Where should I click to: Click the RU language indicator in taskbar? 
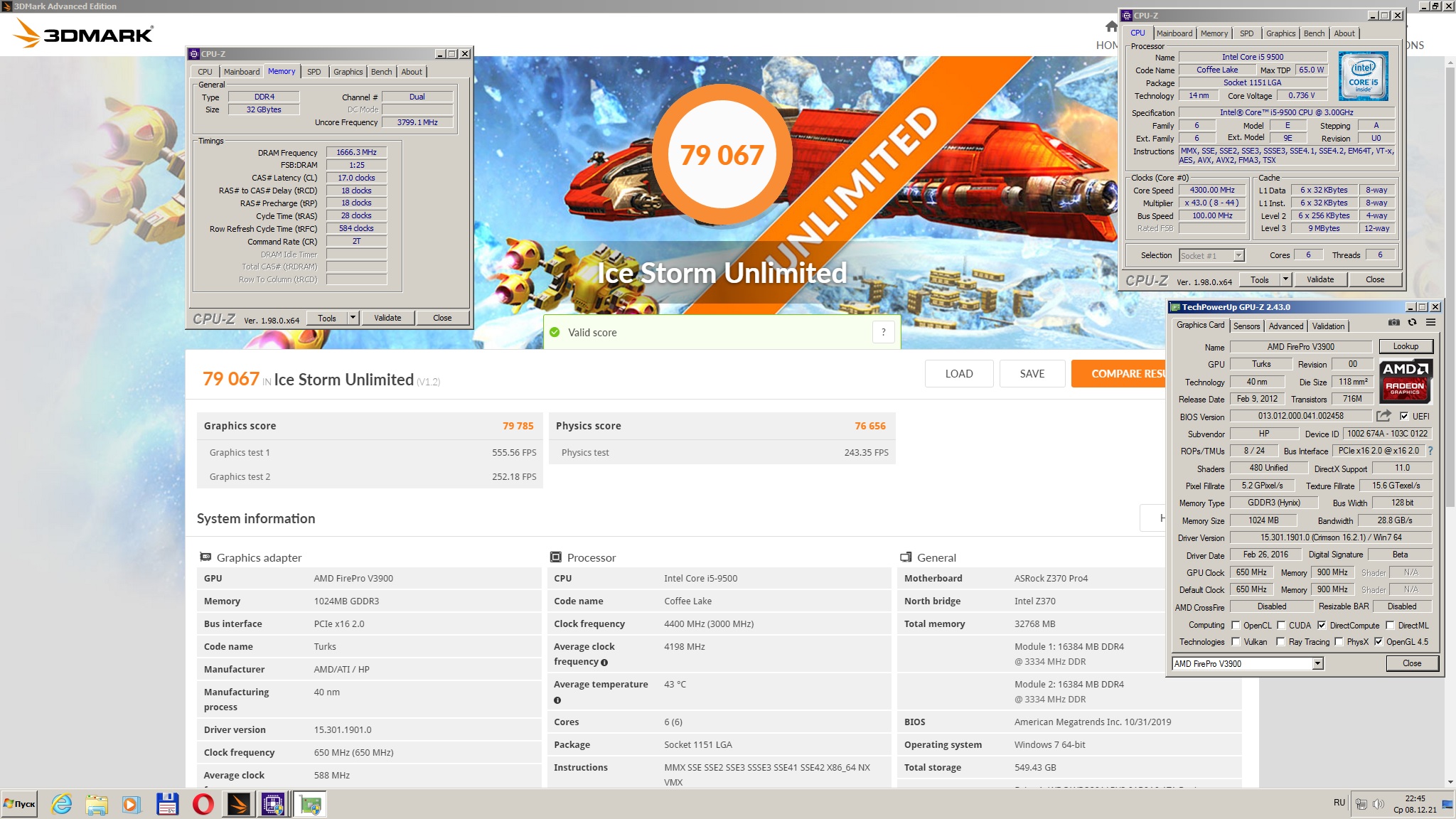(1339, 803)
